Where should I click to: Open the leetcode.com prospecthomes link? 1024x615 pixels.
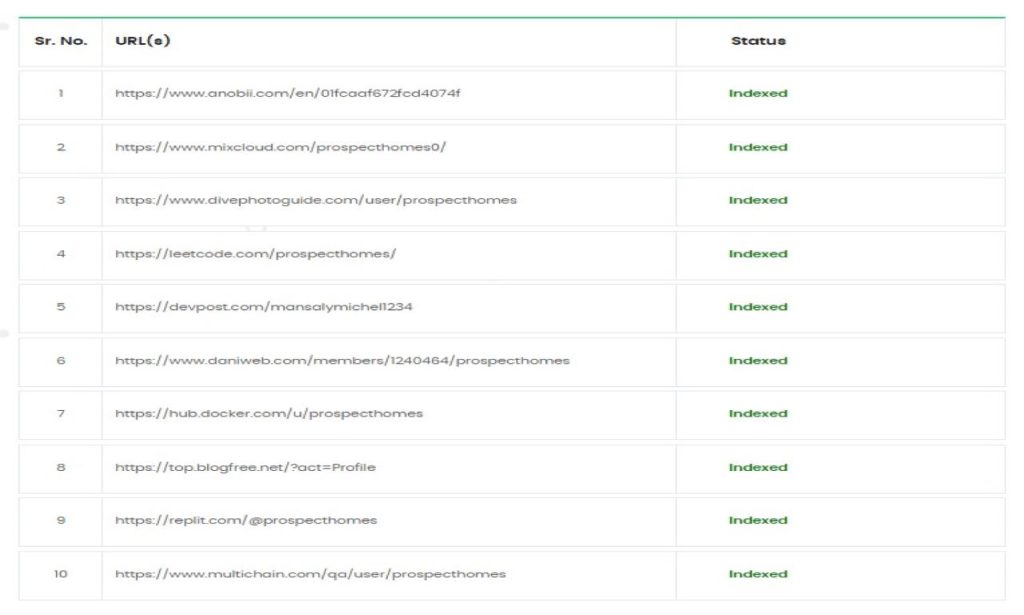click(x=255, y=254)
